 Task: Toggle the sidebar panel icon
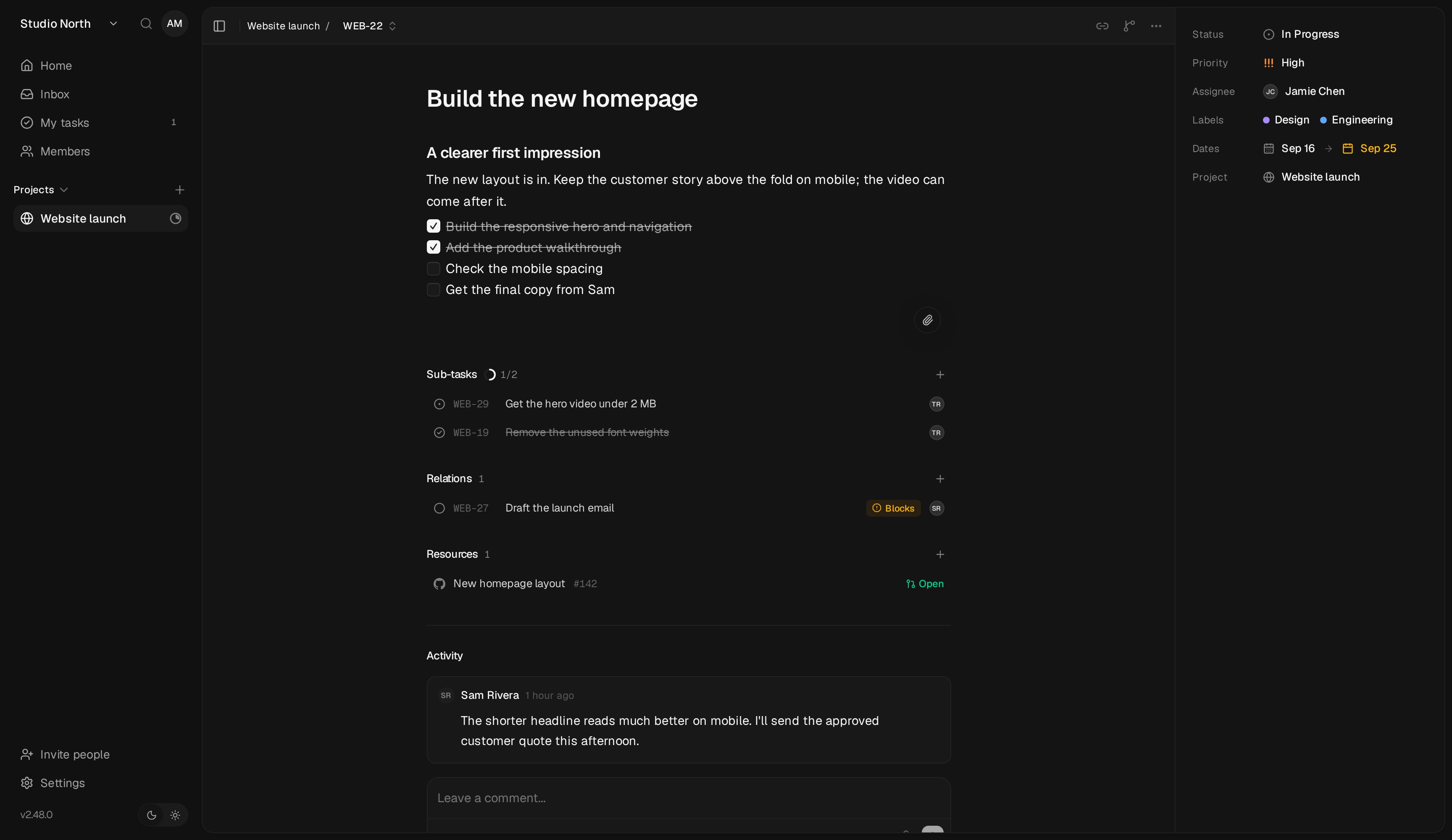[x=219, y=26]
